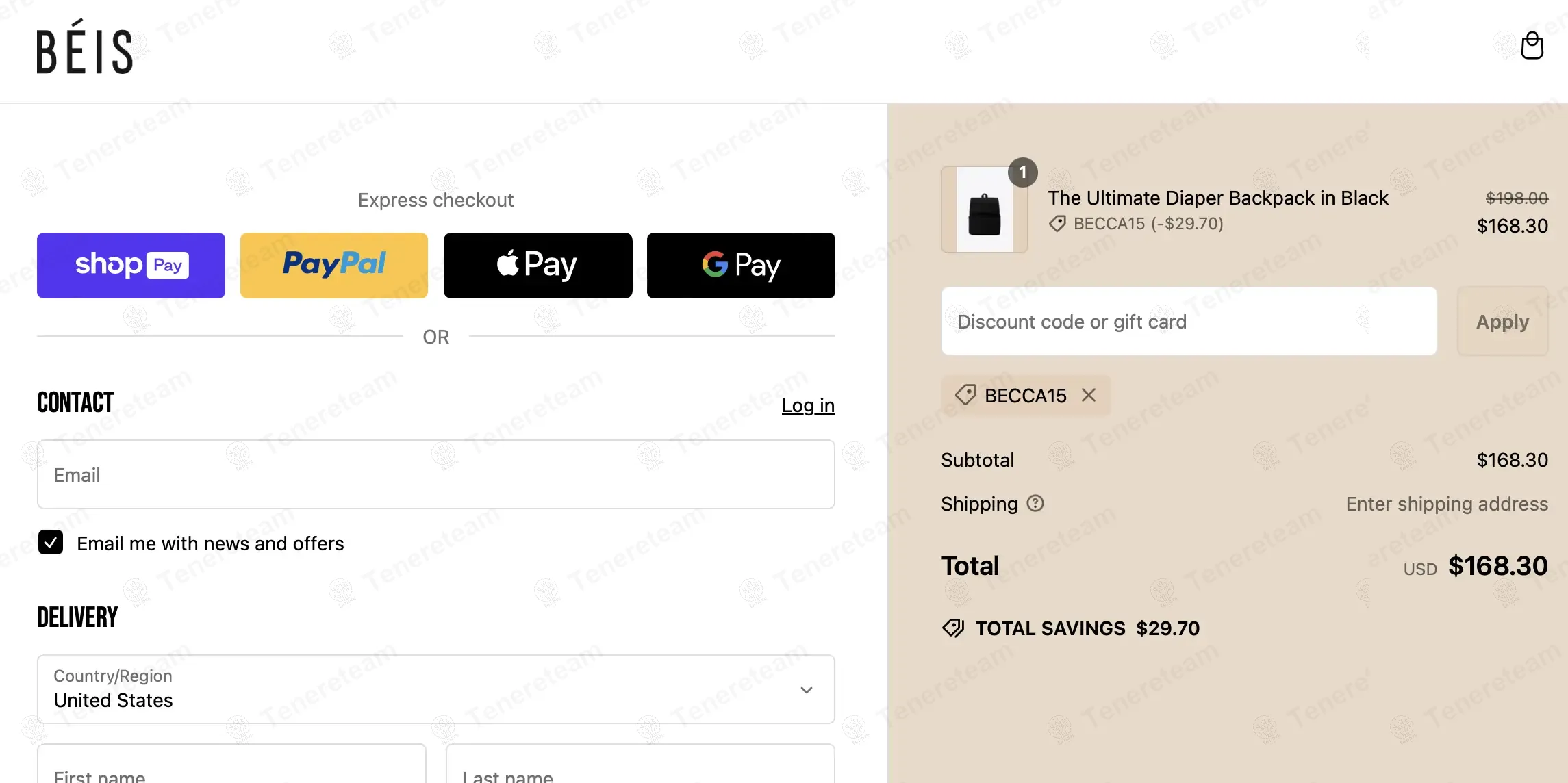The image size is (1568, 783).
Task: Click Apply for the discount code
Action: tap(1502, 321)
